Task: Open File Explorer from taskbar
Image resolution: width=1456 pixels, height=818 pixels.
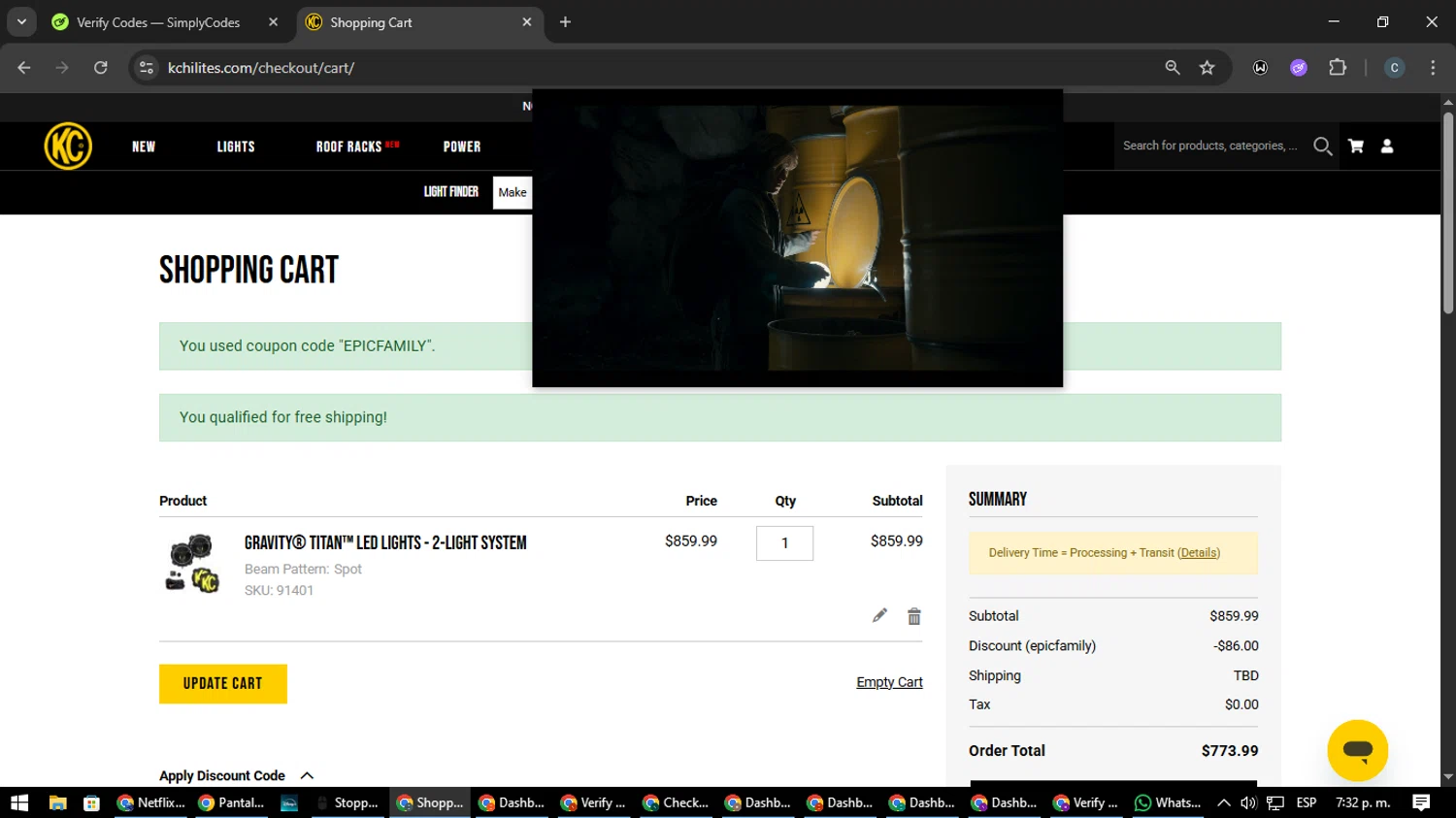Action: [58, 802]
